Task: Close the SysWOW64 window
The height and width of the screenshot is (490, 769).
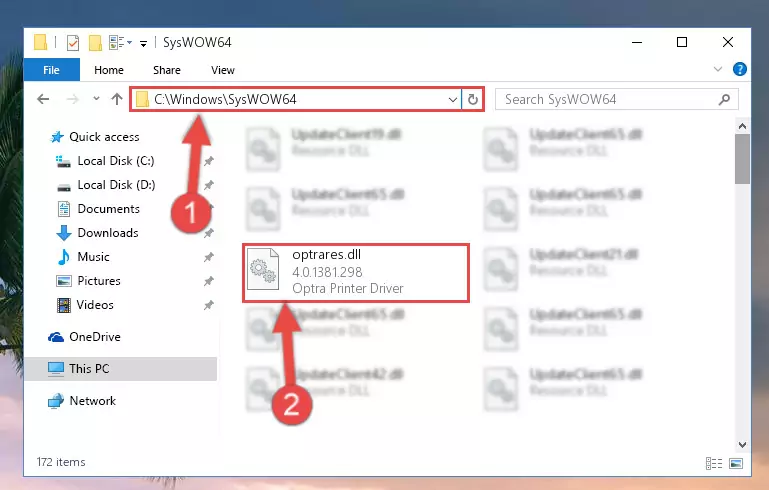Action: (x=728, y=43)
